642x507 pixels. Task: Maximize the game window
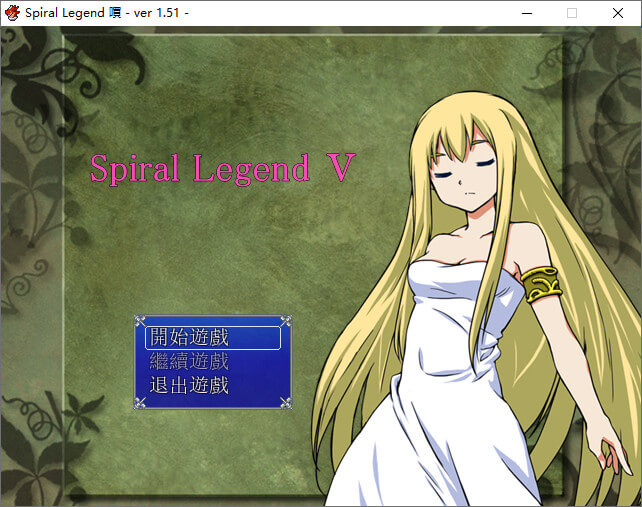(572, 13)
